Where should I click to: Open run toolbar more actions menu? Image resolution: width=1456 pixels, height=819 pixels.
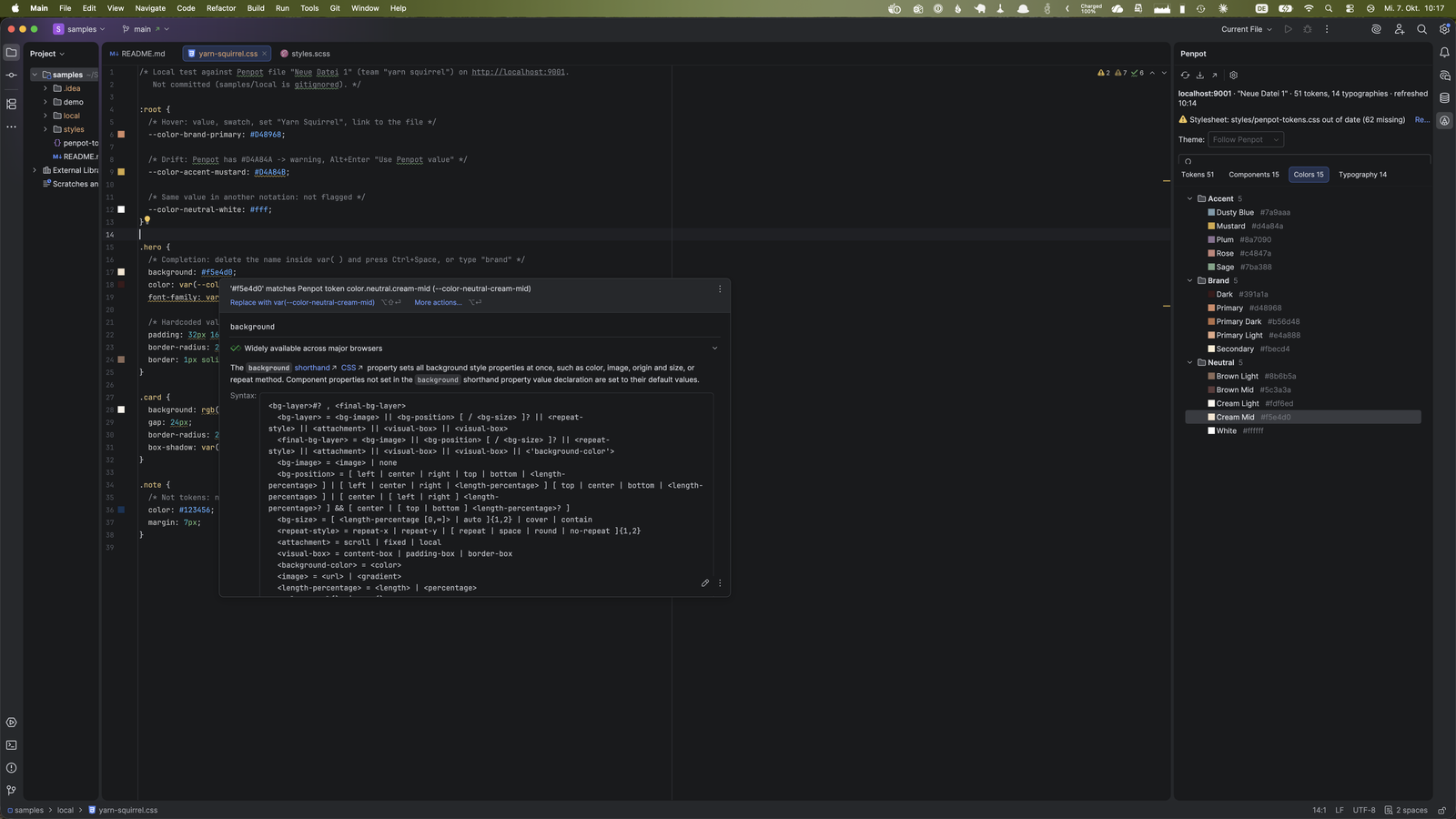click(x=1327, y=29)
